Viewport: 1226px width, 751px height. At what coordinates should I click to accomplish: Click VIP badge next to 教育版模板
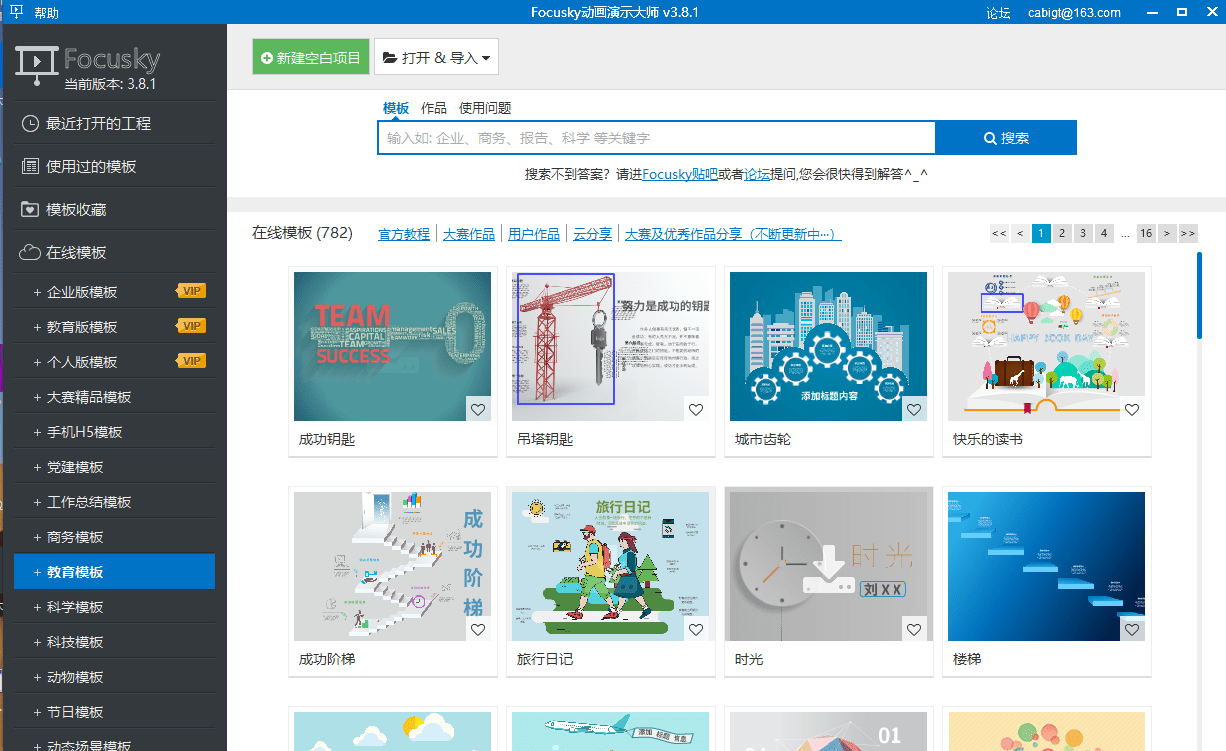pyautogui.click(x=191, y=326)
